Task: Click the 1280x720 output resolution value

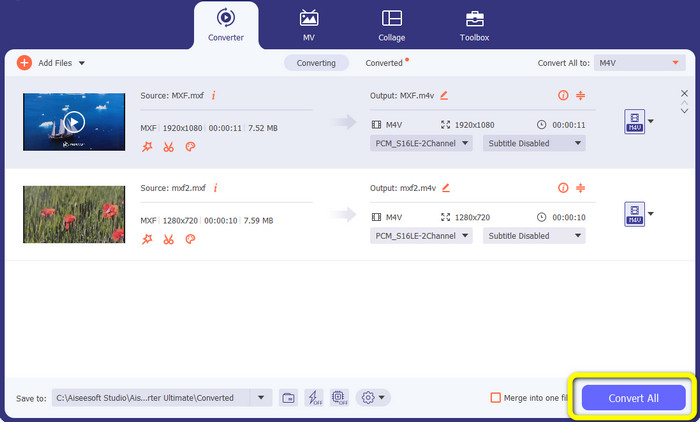Action: [472, 217]
